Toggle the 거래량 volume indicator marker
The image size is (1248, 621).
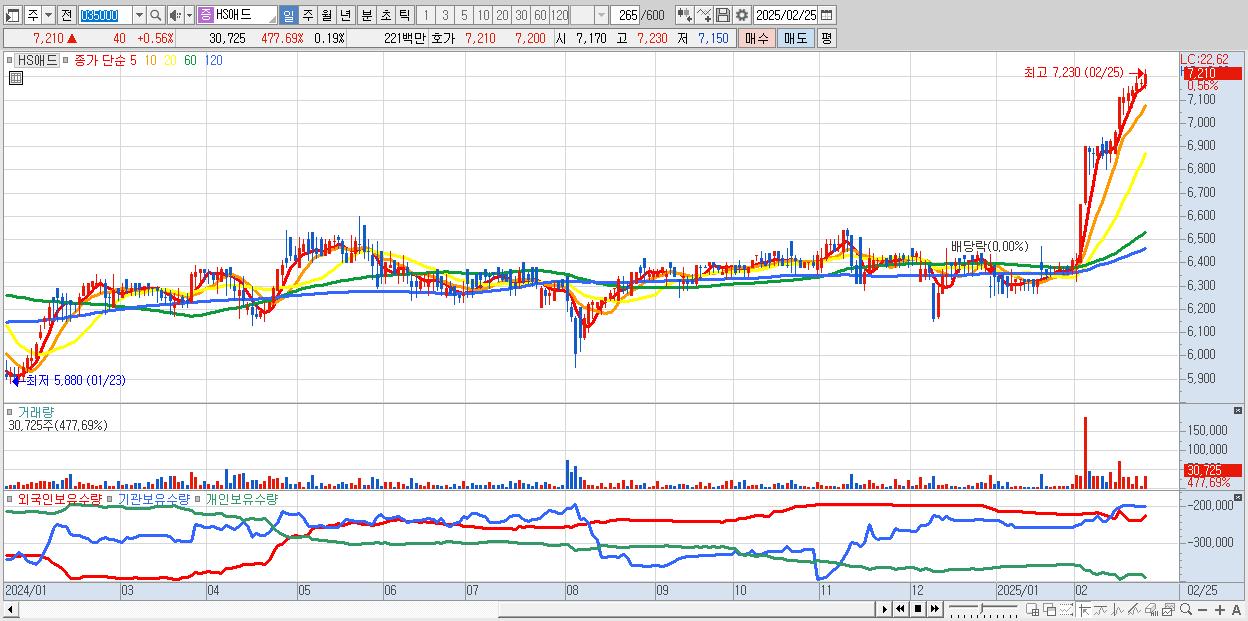pyautogui.click(x=10, y=411)
